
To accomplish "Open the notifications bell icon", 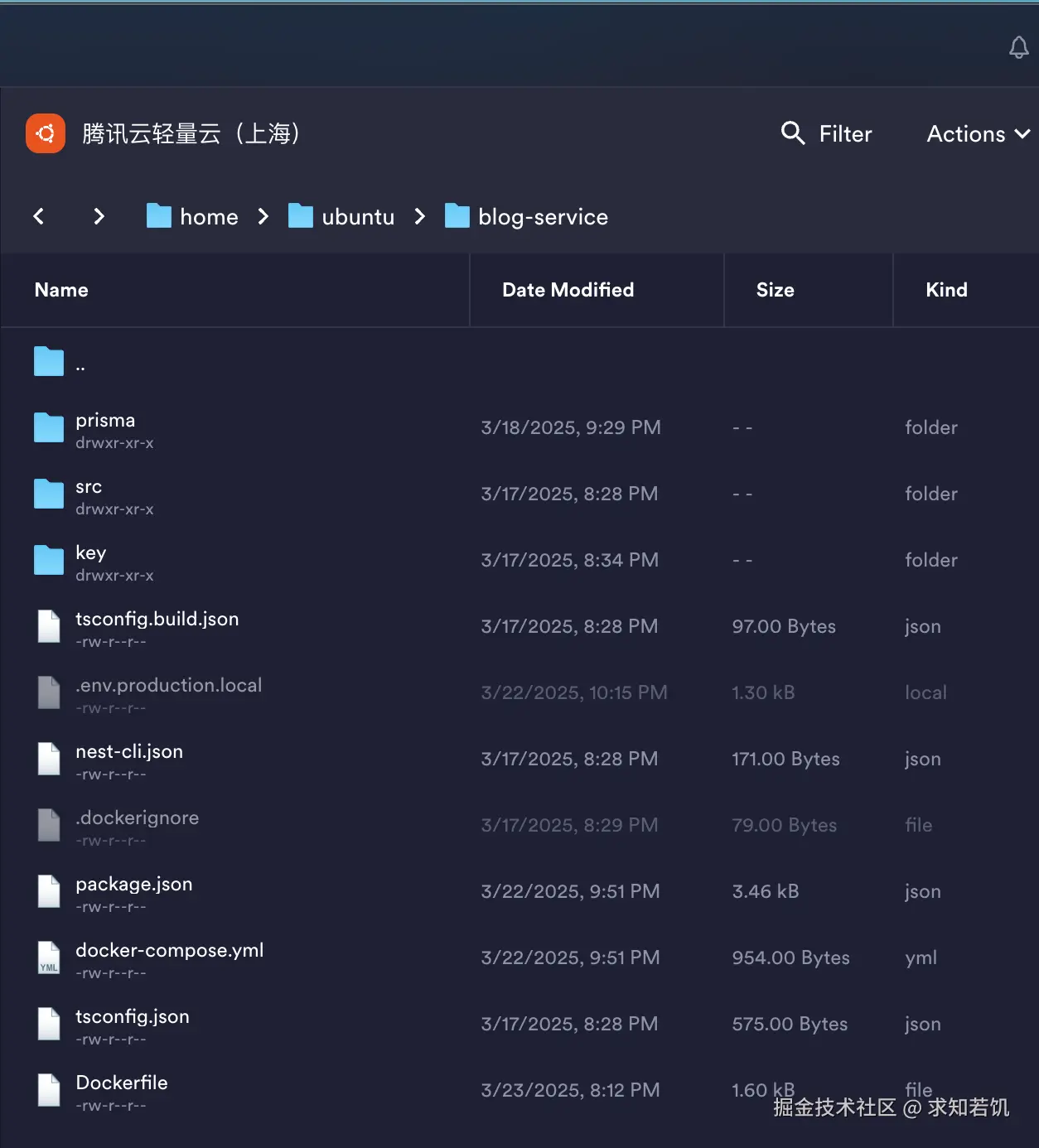I will click(x=1019, y=48).
